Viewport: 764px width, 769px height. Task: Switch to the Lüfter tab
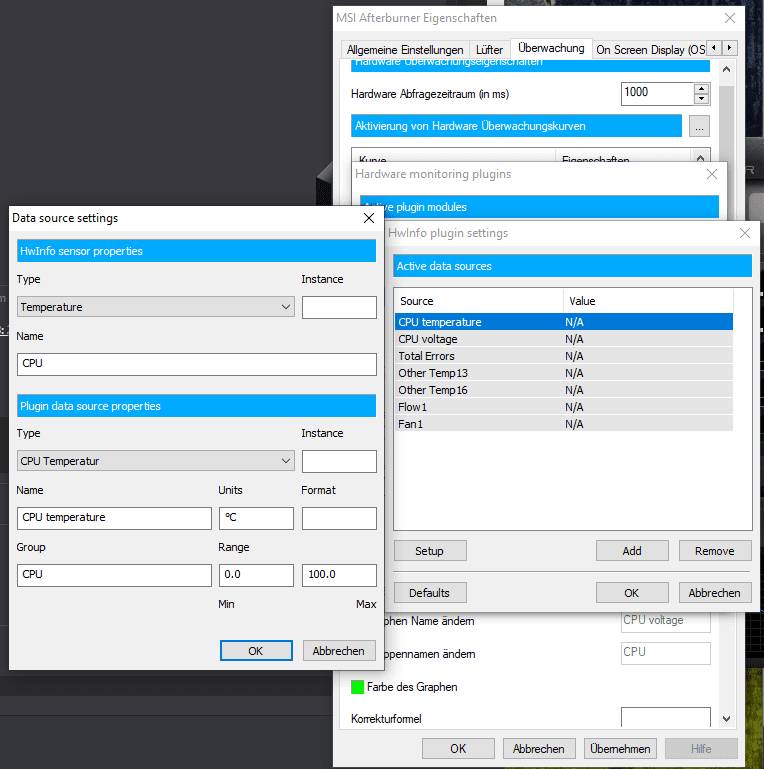click(489, 50)
